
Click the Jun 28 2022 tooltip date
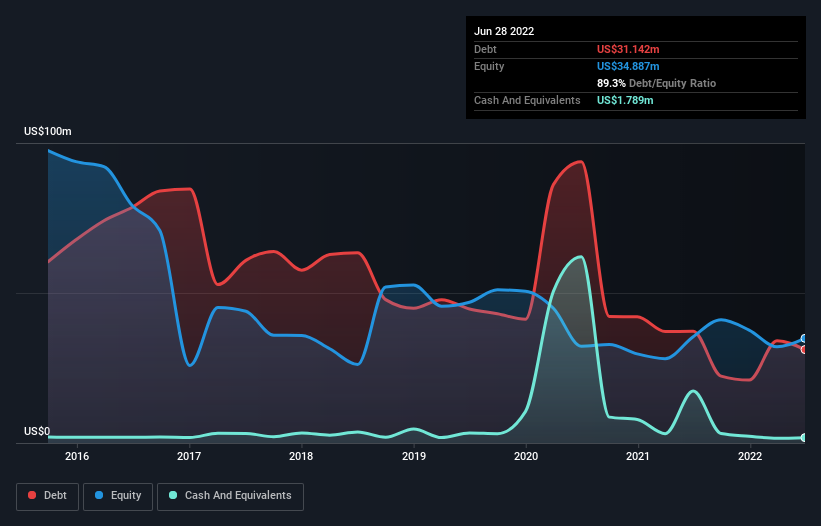(504, 31)
